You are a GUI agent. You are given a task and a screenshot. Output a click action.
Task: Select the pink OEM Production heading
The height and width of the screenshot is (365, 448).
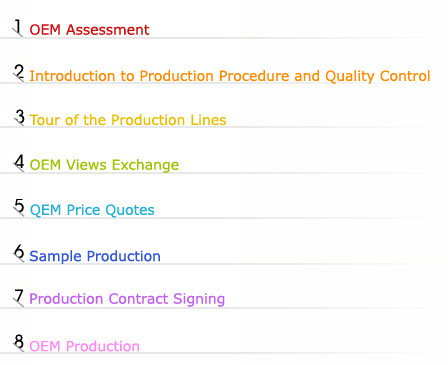pyautogui.click(x=84, y=346)
